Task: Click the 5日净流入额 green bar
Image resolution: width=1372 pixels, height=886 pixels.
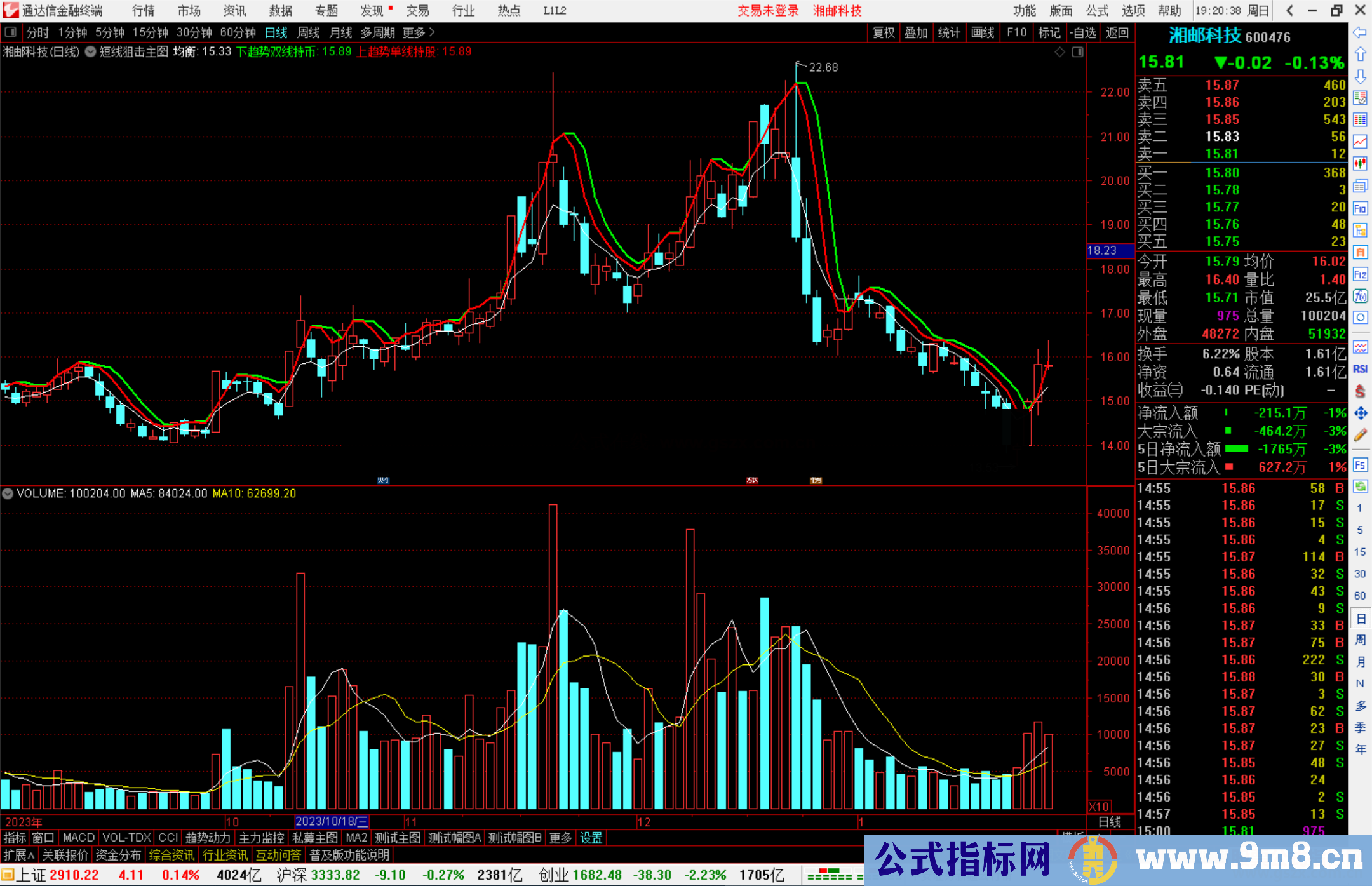Action: click(x=1236, y=449)
